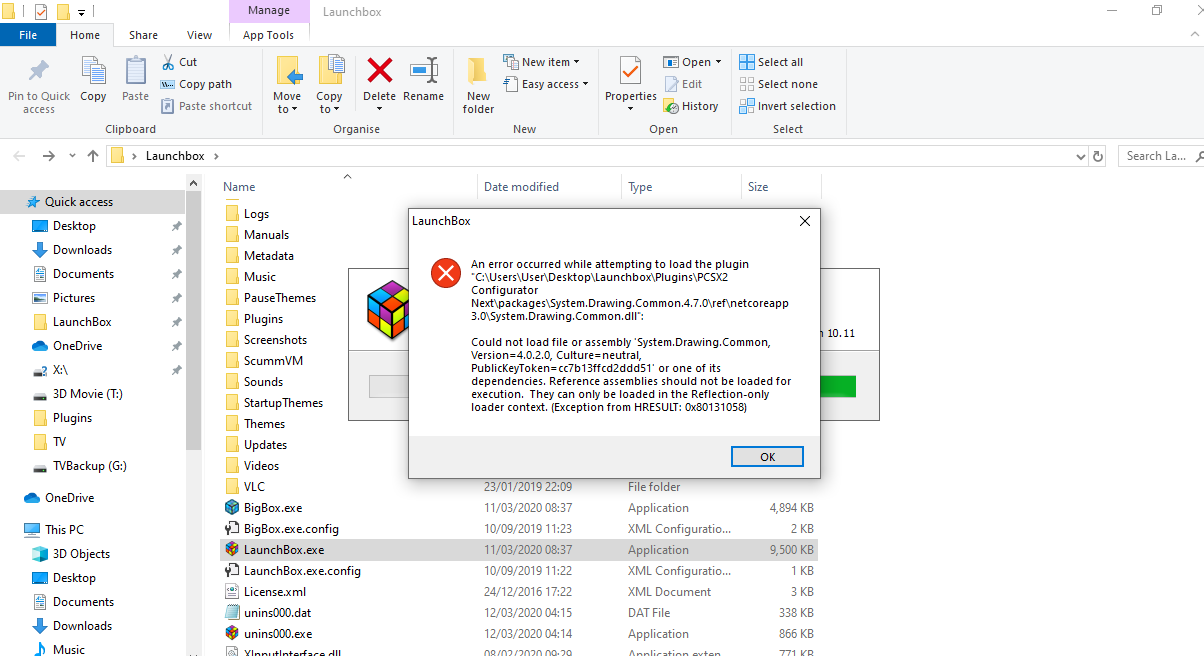This screenshot has height=656, width=1204.
Task: Select Quick access in navigation pane
Action: tap(78, 202)
